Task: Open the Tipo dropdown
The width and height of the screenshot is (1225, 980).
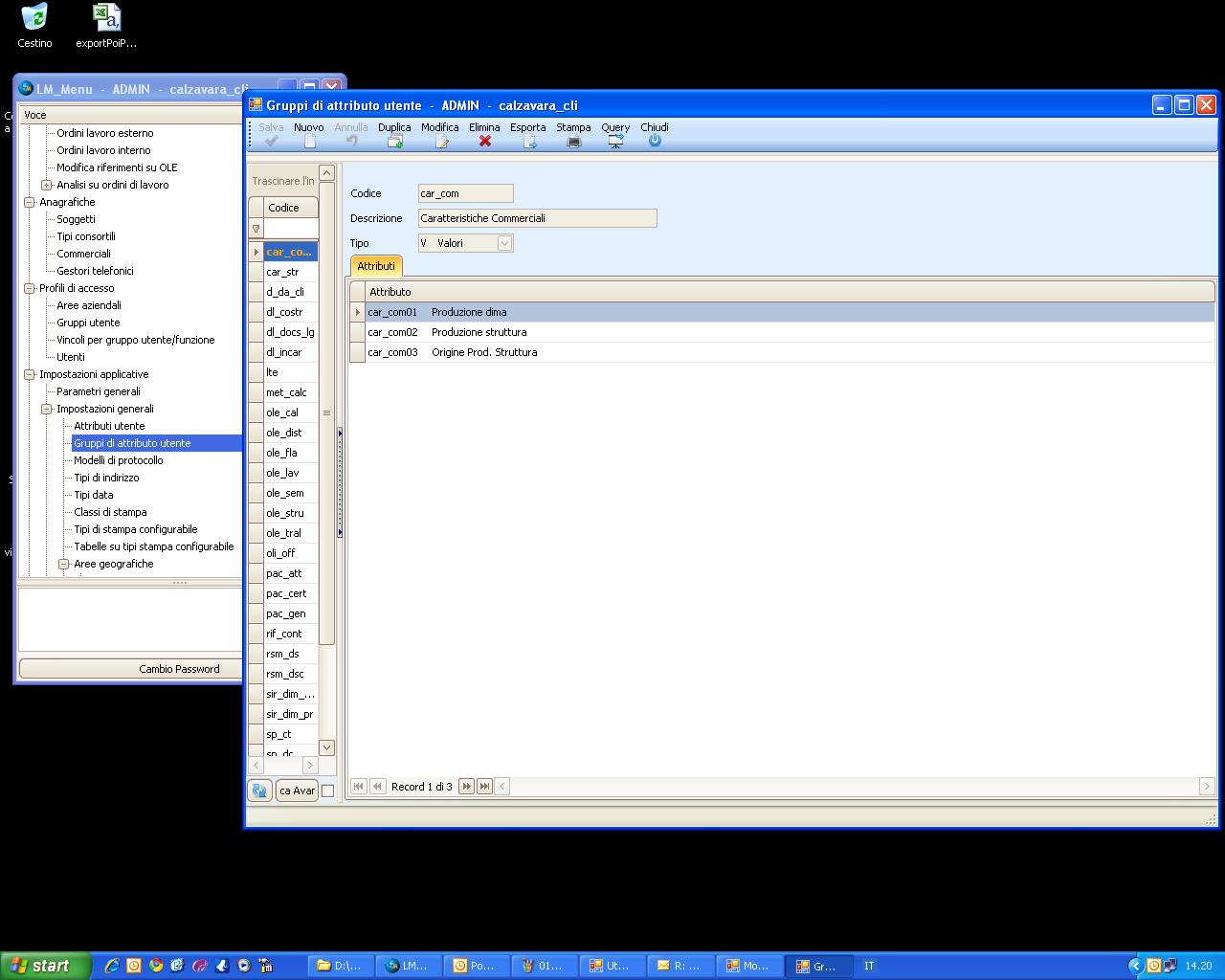Action: 504,243
